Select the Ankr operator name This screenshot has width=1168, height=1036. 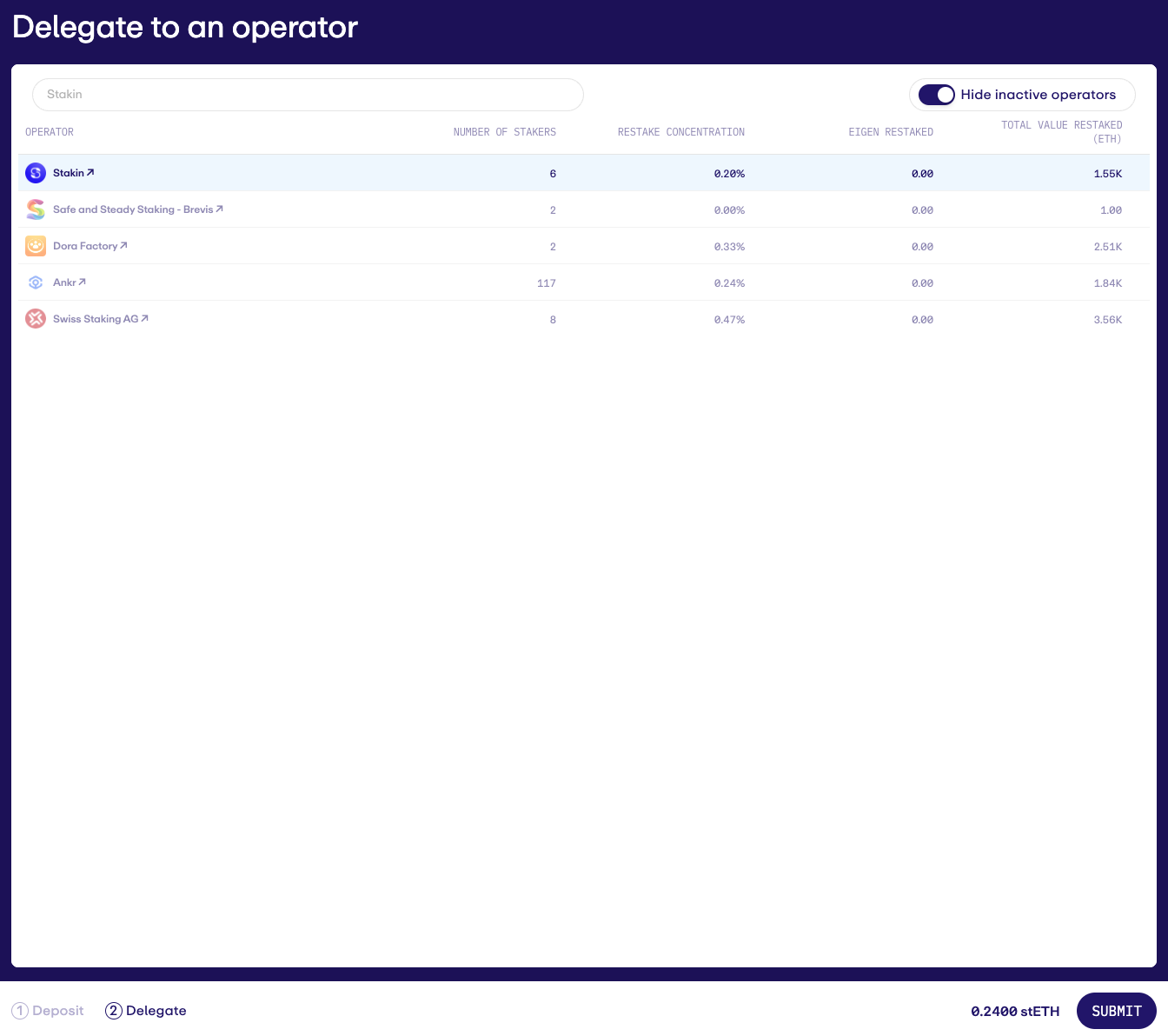[64, 282]
